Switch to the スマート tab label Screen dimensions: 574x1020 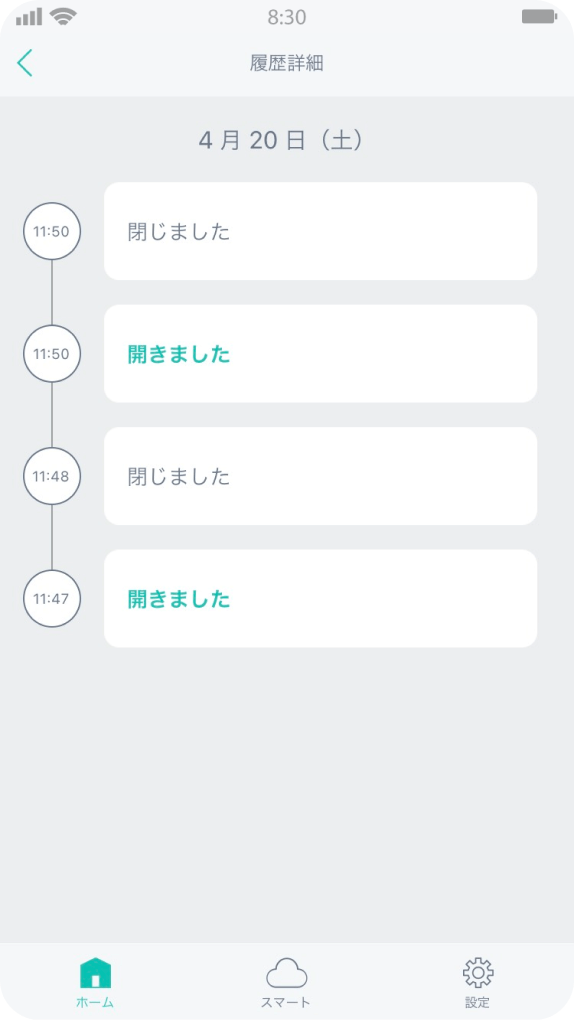[286, 1002]
